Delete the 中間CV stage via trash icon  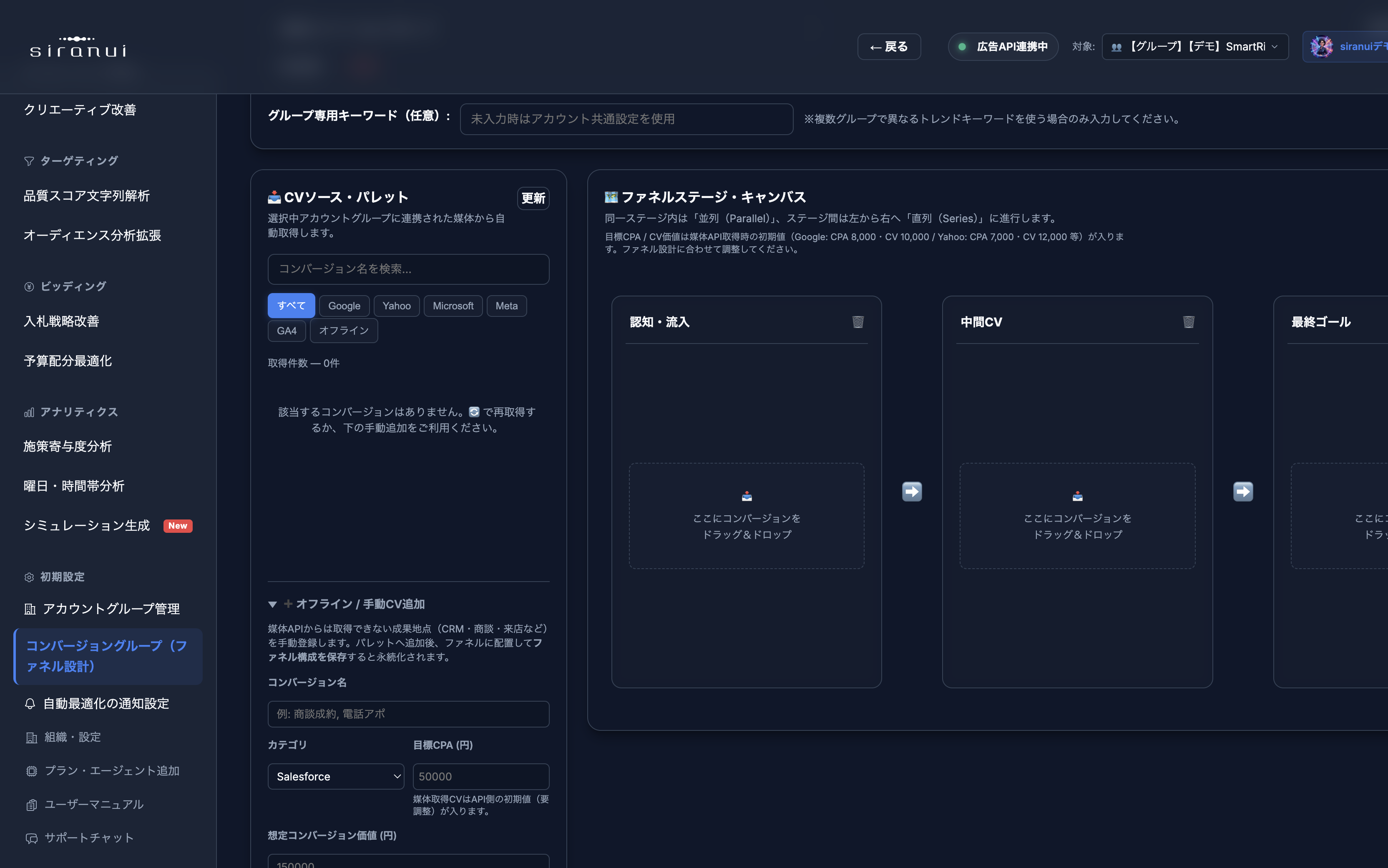point(1188,321)
